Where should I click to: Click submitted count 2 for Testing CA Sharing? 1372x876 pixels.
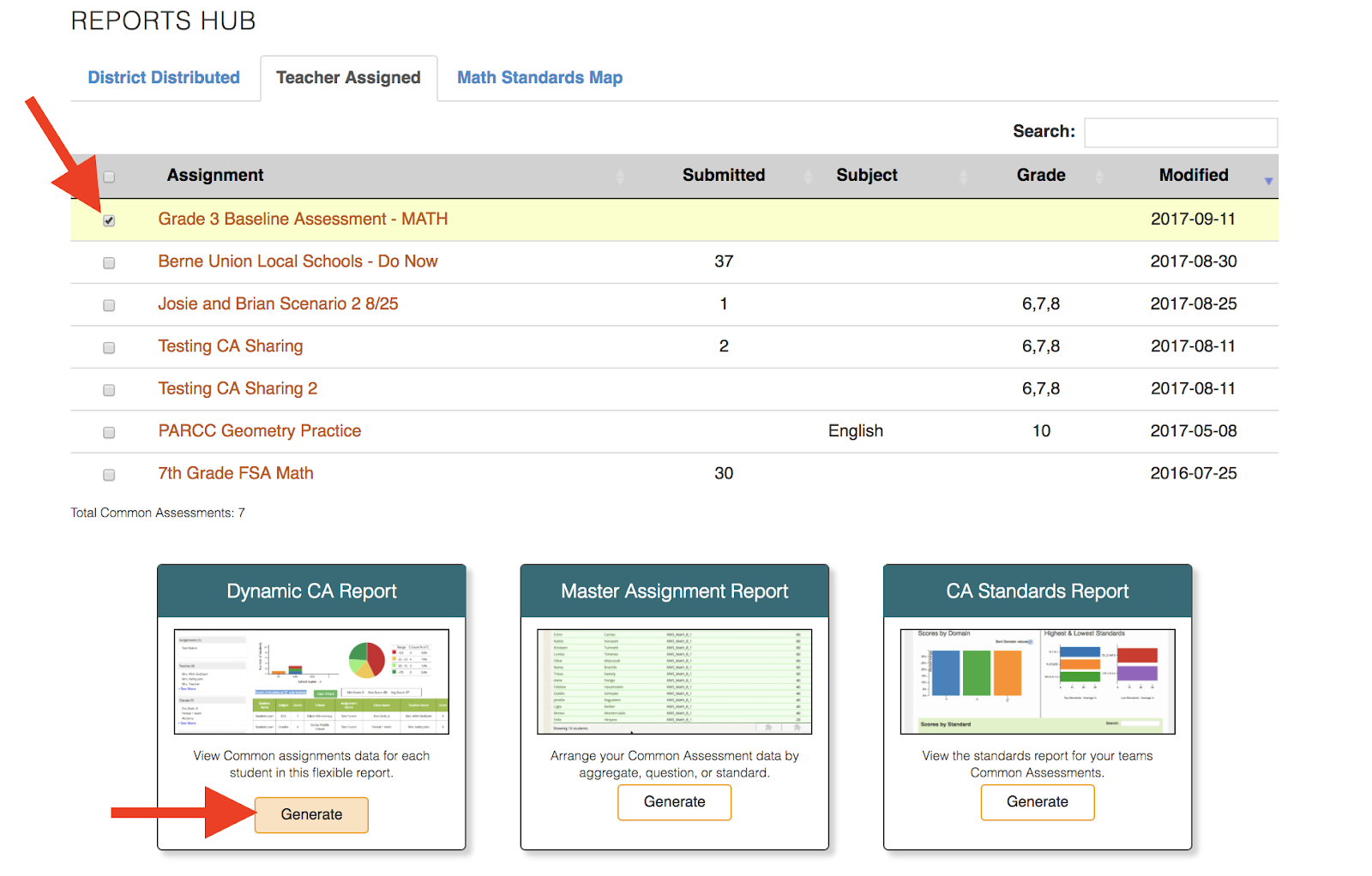click(x=724, y=346)
